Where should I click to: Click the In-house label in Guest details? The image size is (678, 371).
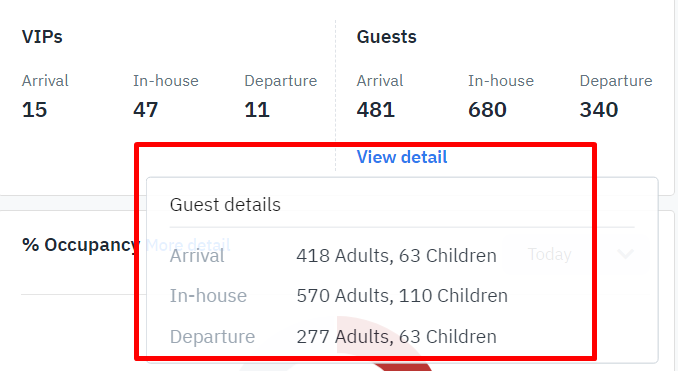(x=208, y=296)
